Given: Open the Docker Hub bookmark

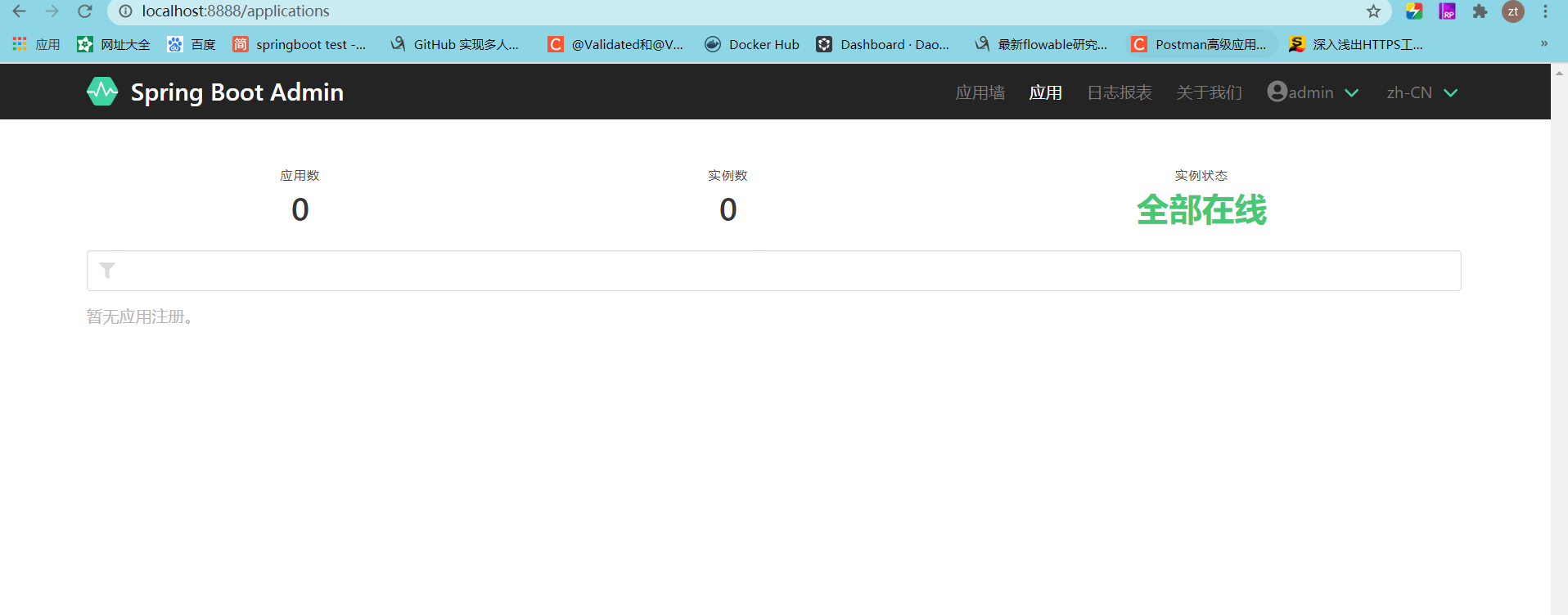Looking at the screenshot, I should coord(752,44).
